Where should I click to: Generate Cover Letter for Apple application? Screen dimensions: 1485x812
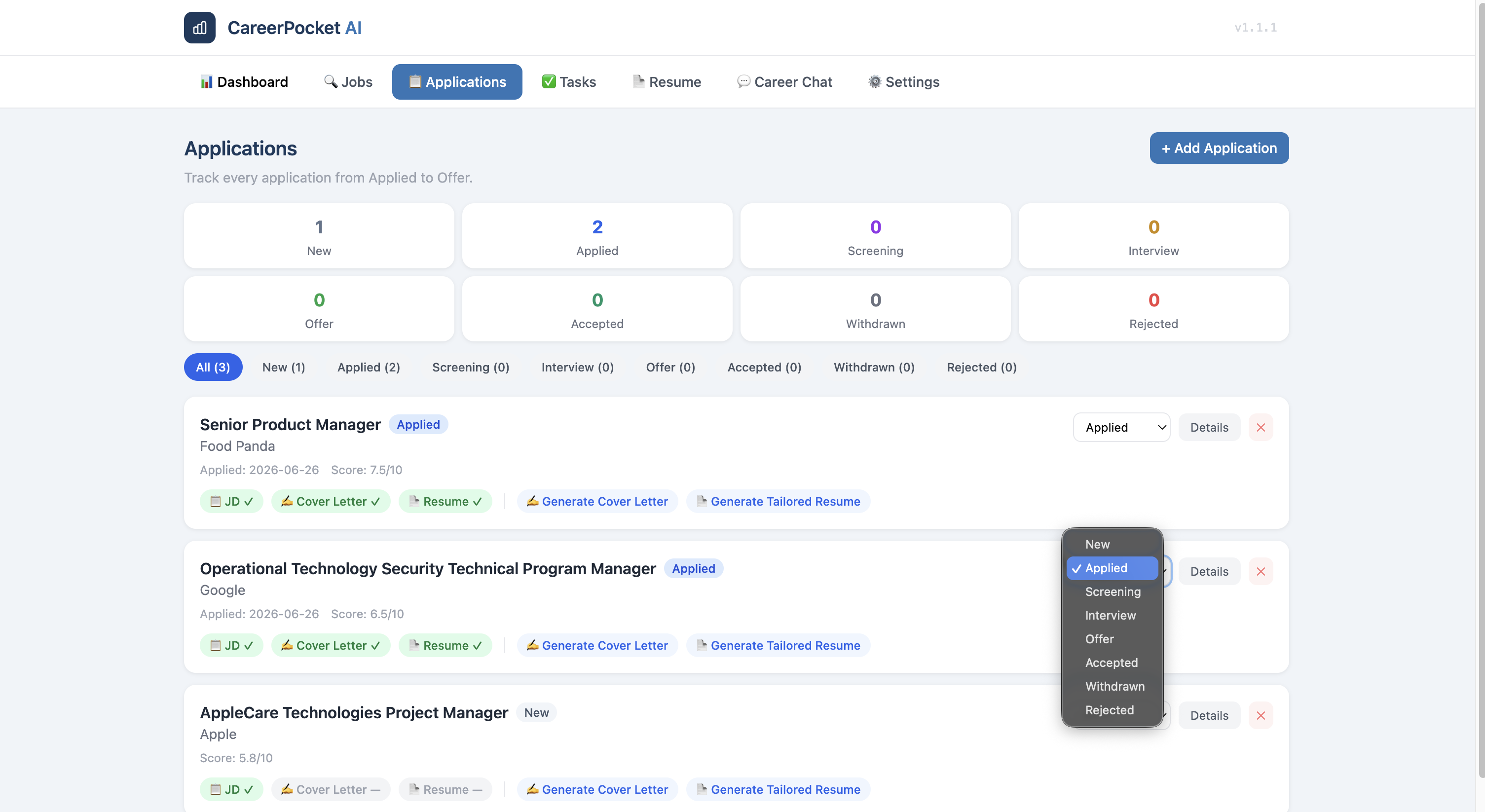pos(597,789)
